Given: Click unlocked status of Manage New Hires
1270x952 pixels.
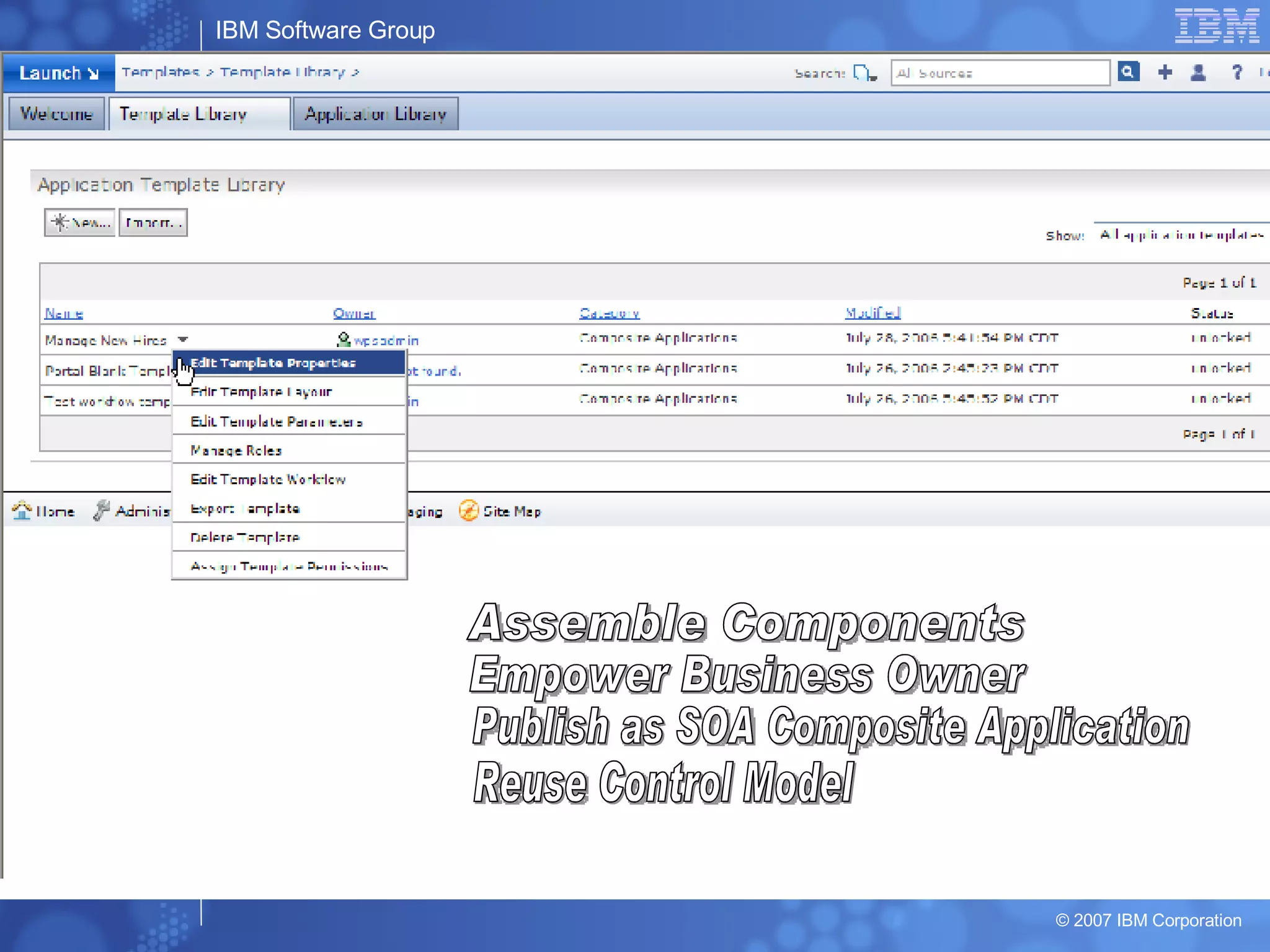Looking at the screenshot, I should click(x=1220, y=338).
